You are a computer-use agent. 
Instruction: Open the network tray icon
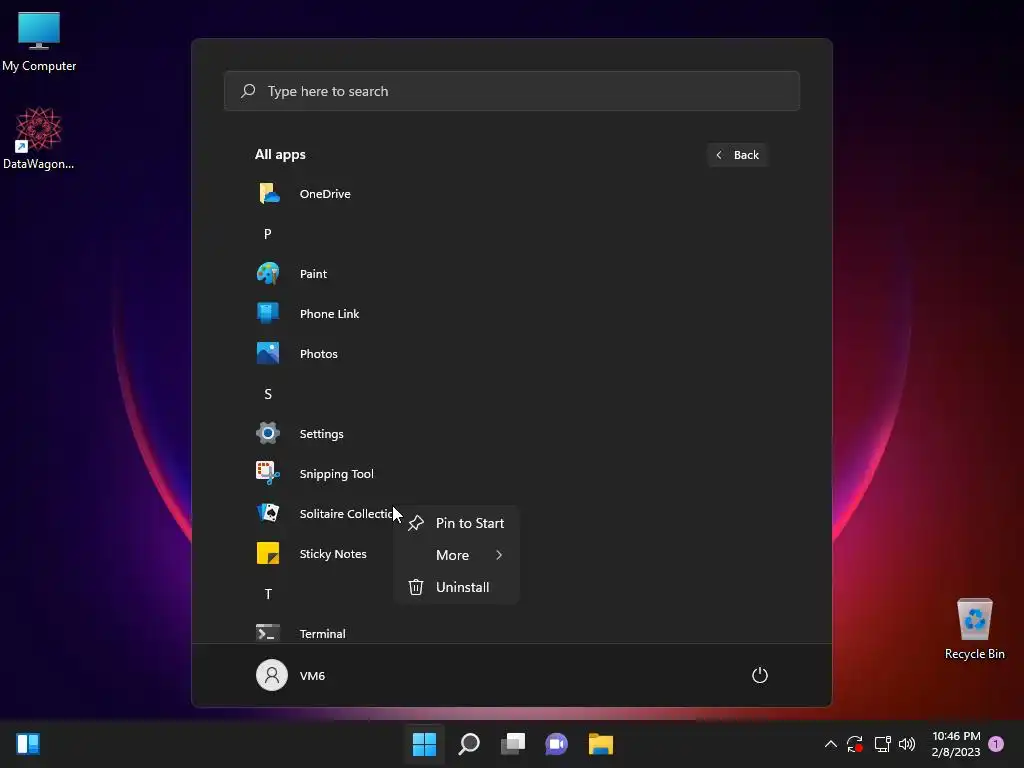(882, 744)
